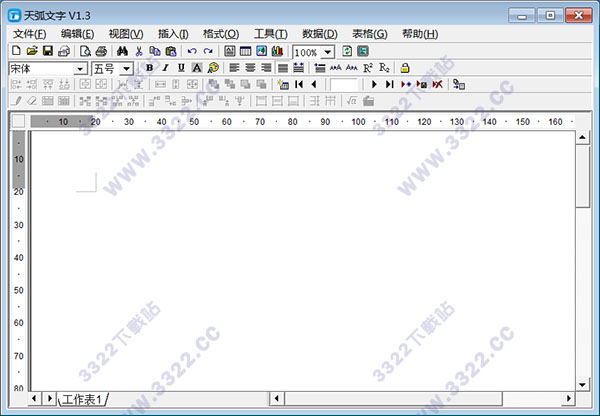Show previous sheet tab with left arrow
The height and width of the screenshot is (416, 600).
click(x=34, y=398)
